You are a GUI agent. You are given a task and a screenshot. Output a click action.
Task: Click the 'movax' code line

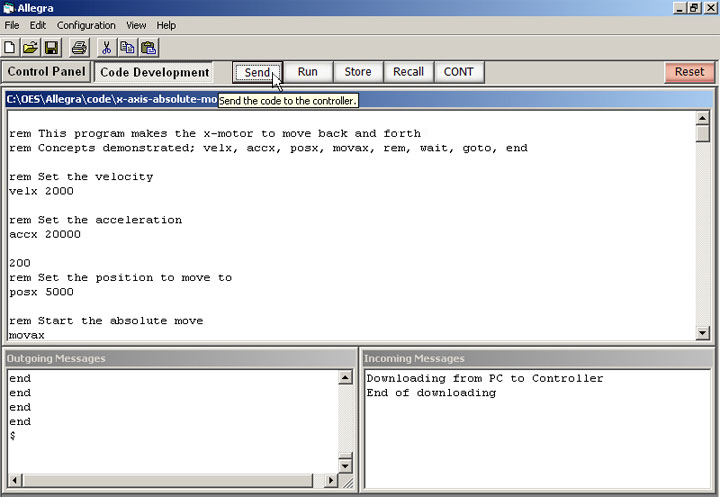coord(27,335)
